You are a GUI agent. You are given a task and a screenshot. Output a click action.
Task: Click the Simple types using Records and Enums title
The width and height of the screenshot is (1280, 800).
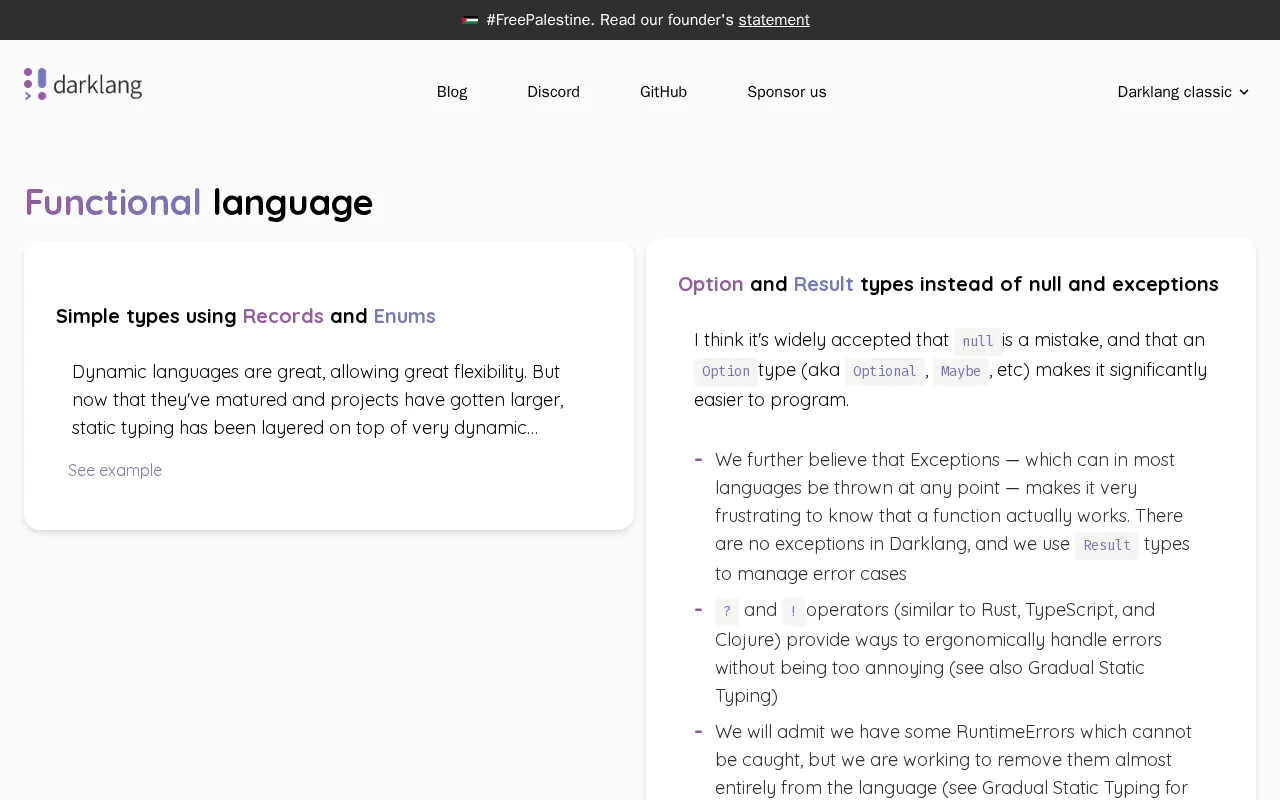246,316
